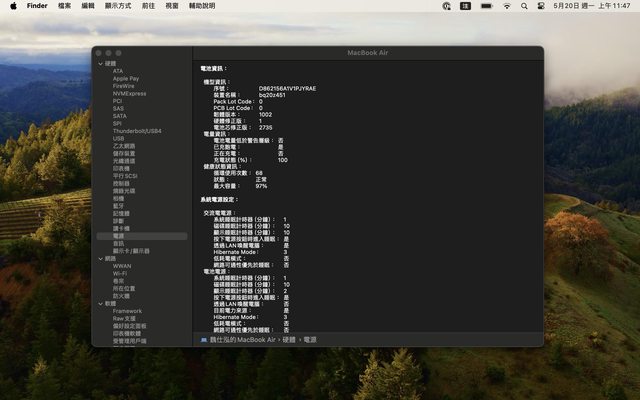
Task: Open the 檔案 menu
Action: 65,6
